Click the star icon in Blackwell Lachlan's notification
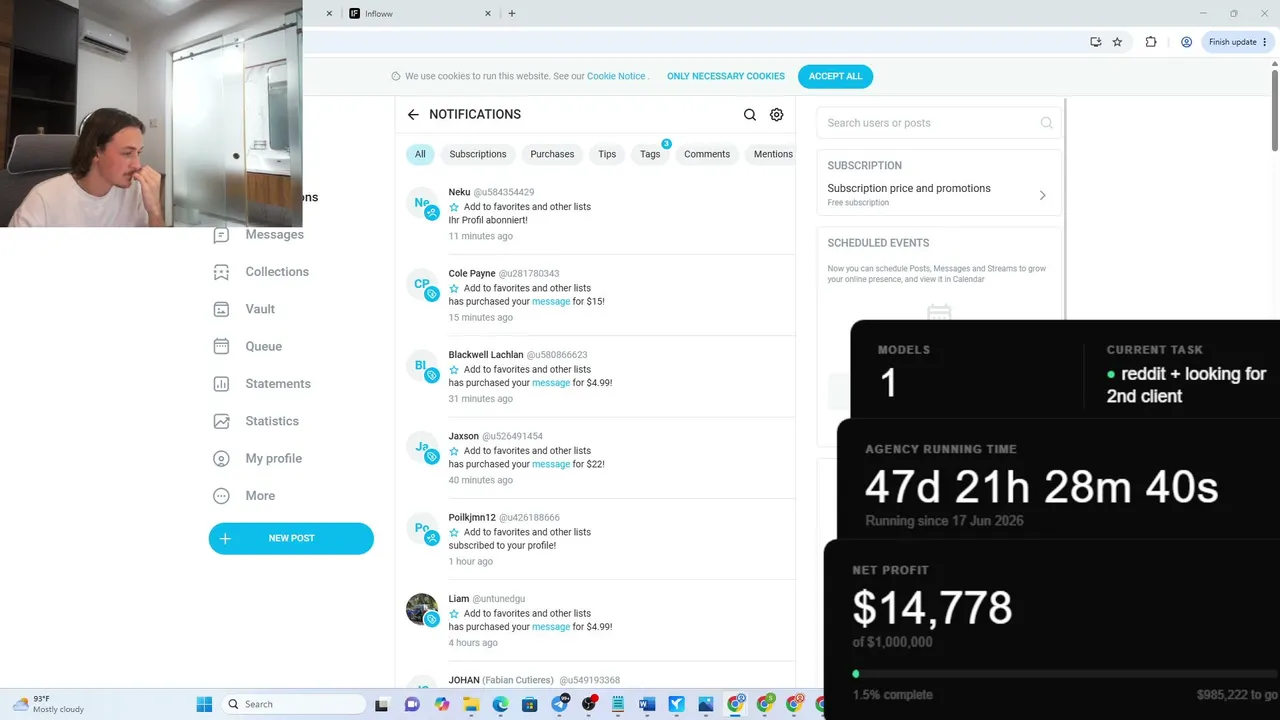1280x720 pixels. click(454, 369)
